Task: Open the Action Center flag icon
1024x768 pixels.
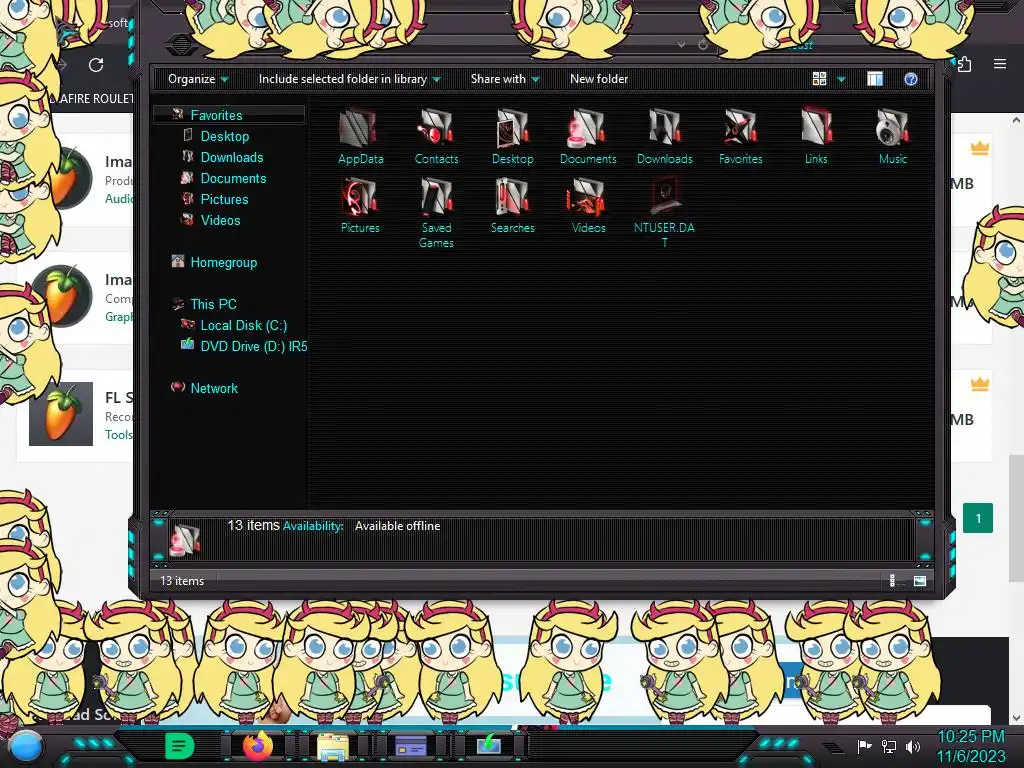Action: coord(864,746)
